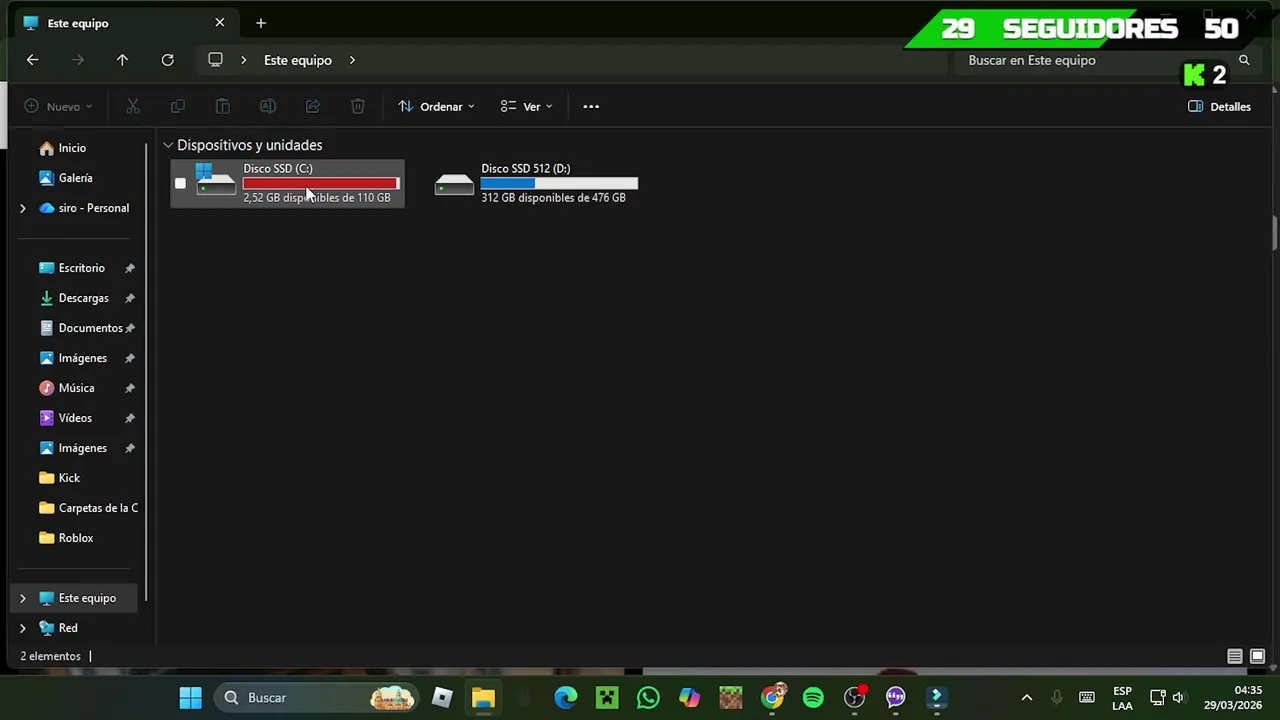Select the Disco SSD 512 (D:) drive icon

tap(454, 184)
